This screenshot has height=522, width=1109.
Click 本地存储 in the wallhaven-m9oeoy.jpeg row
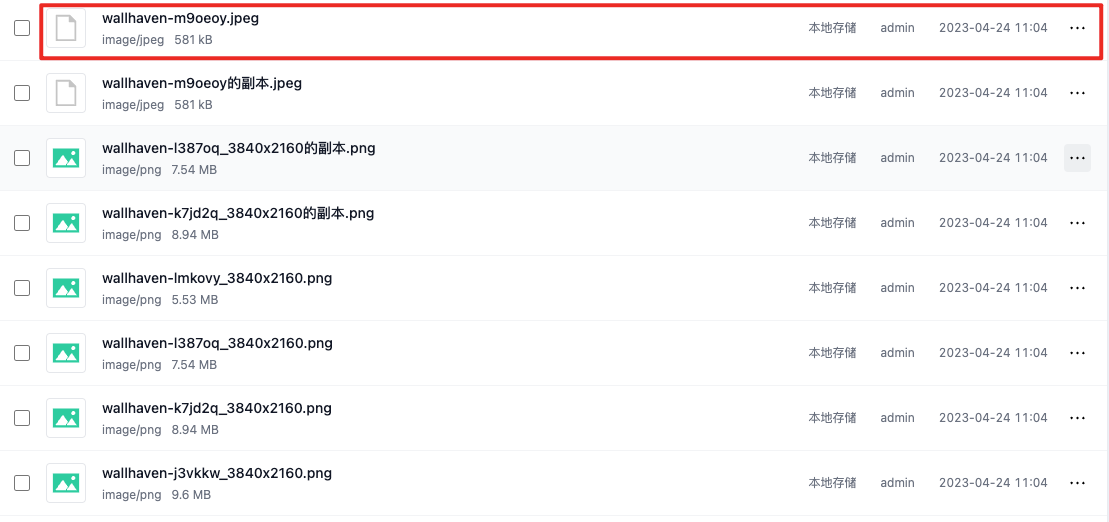tap(832, 28)
